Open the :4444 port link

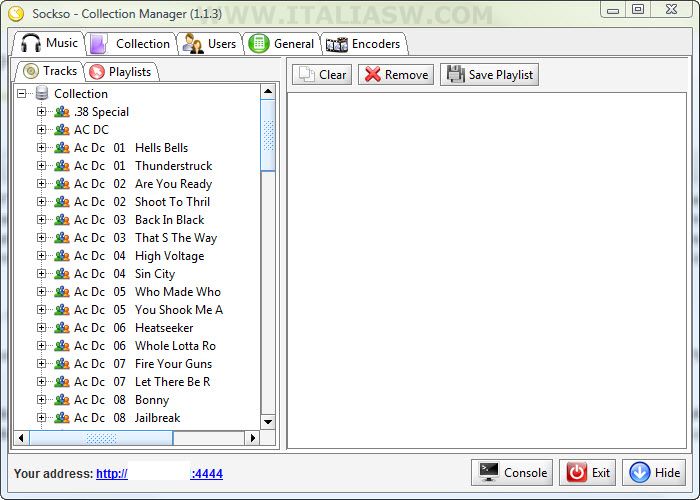click(x=207, y=474)
